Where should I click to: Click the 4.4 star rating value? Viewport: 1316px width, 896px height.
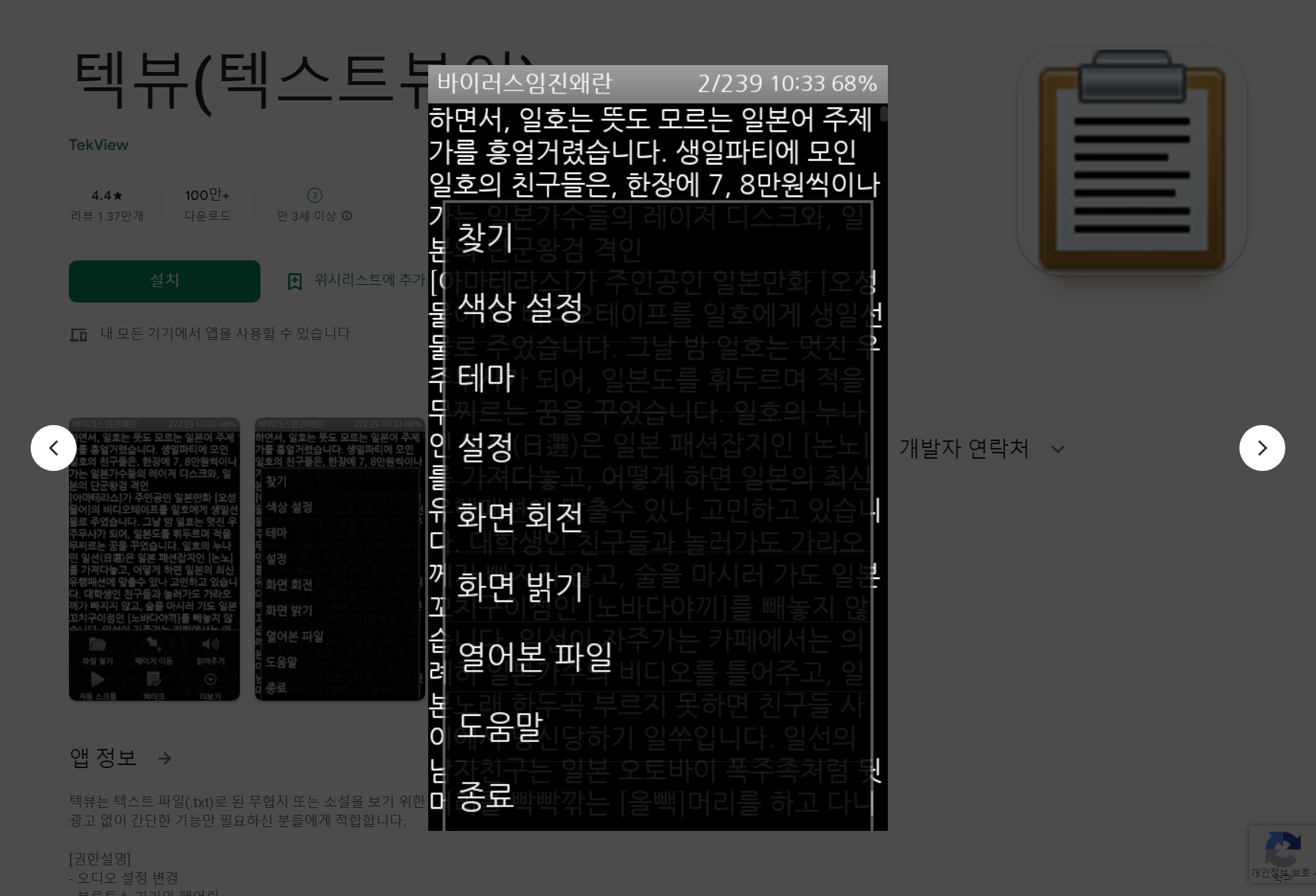pyautogui.click(x=106, y=195)
